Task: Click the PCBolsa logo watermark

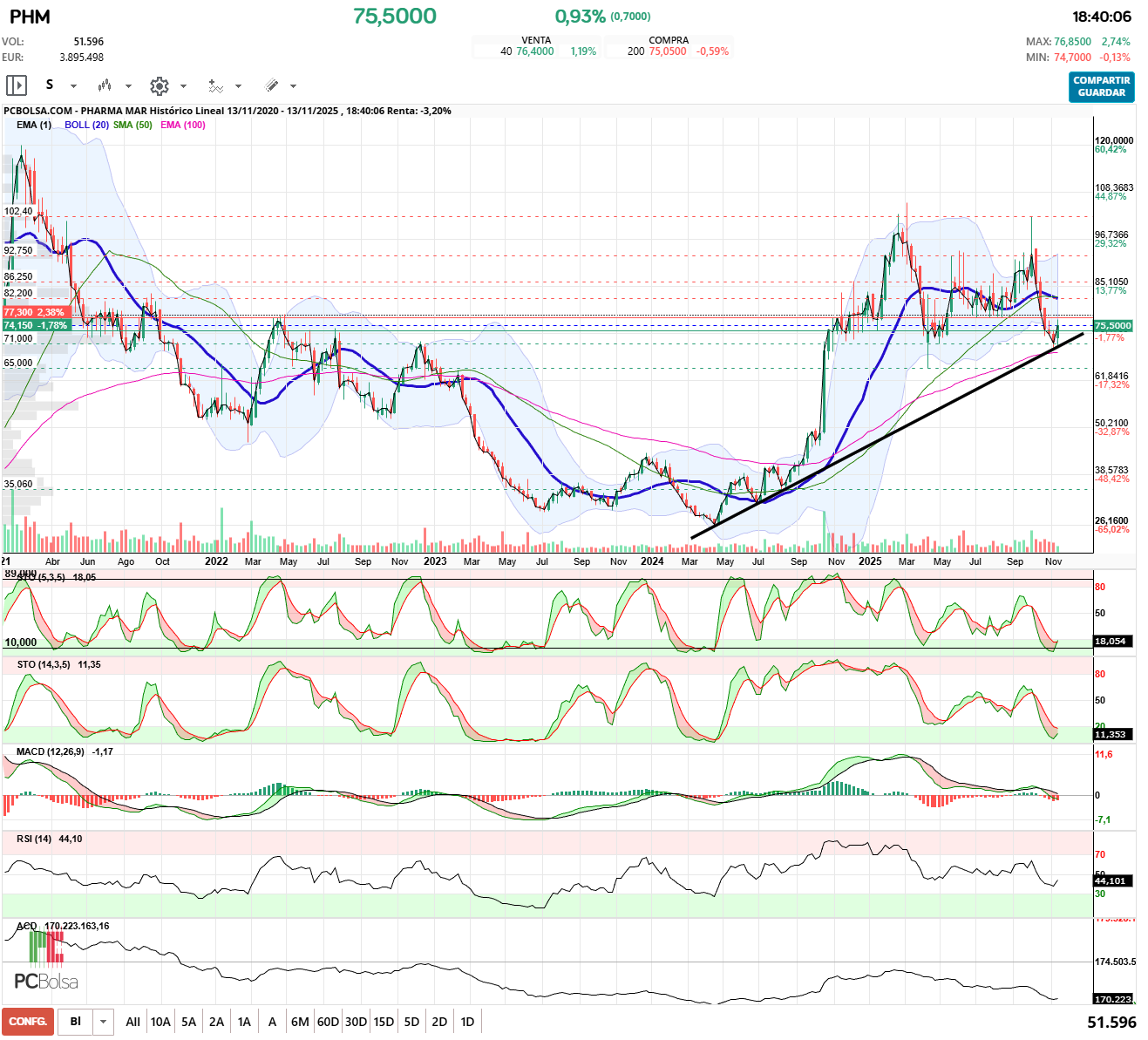Action: 46,981
